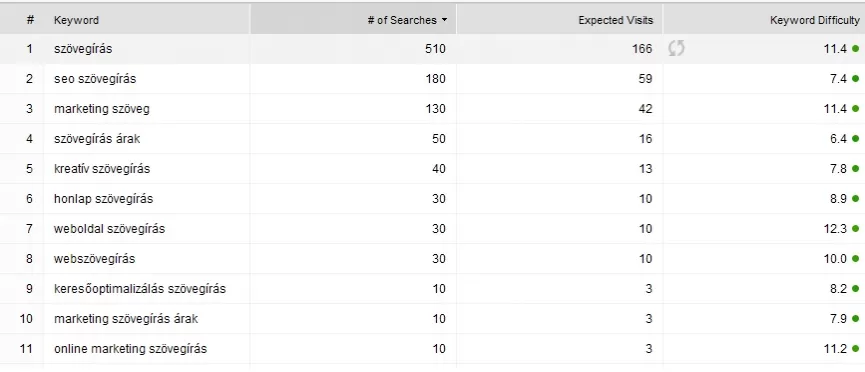865x372 pixels.
Task: Click the # column header
Action: 30,20
